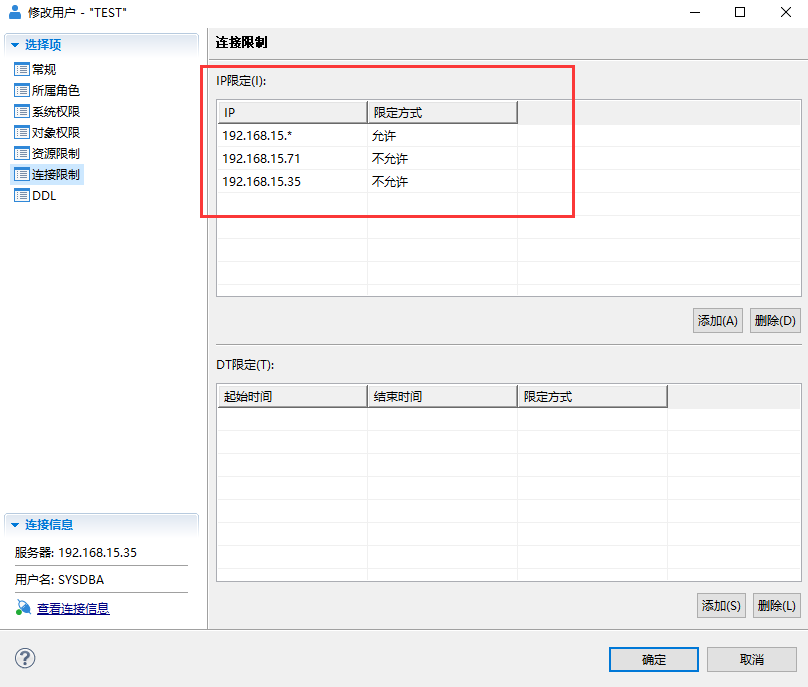
Task: Click the IP column header
Action: 292,112
